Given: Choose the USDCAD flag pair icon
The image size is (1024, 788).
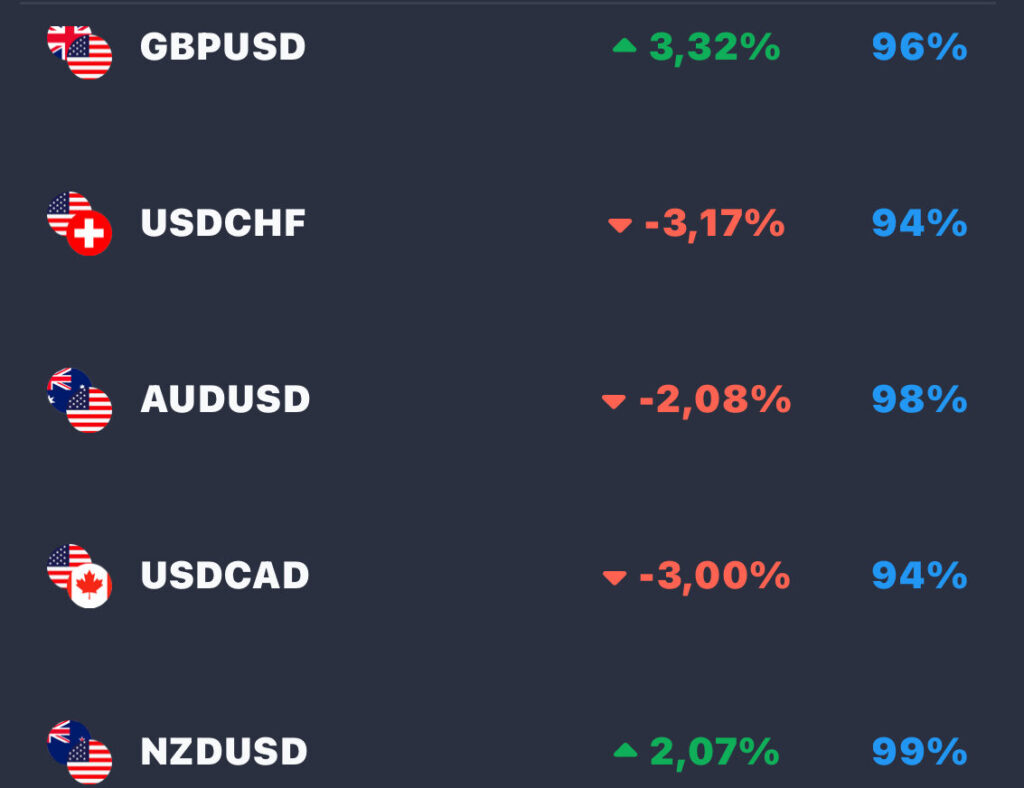Looking at the screenshot, I should (x=80, y=576).
